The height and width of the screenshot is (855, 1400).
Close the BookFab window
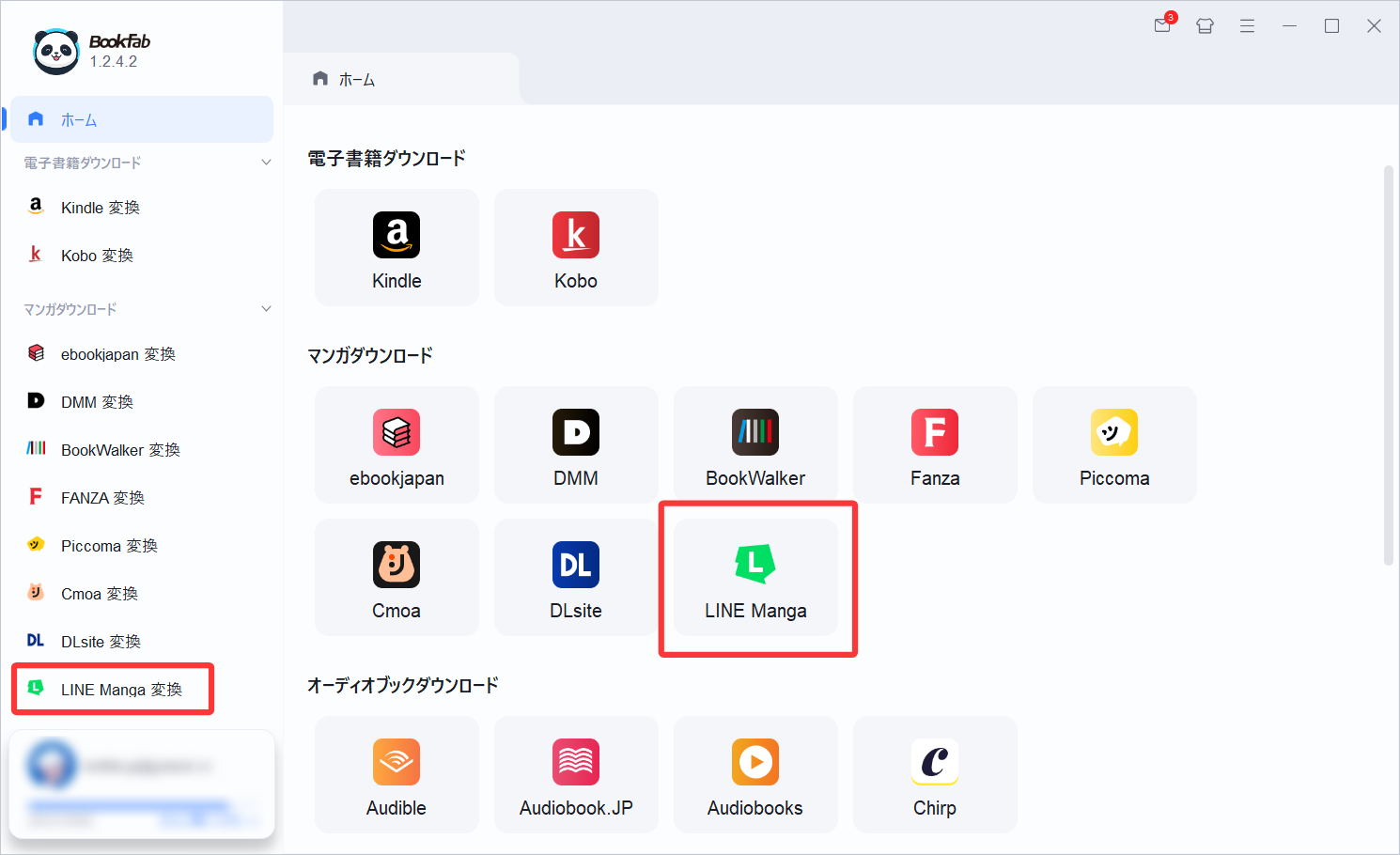coord(1374,26)
